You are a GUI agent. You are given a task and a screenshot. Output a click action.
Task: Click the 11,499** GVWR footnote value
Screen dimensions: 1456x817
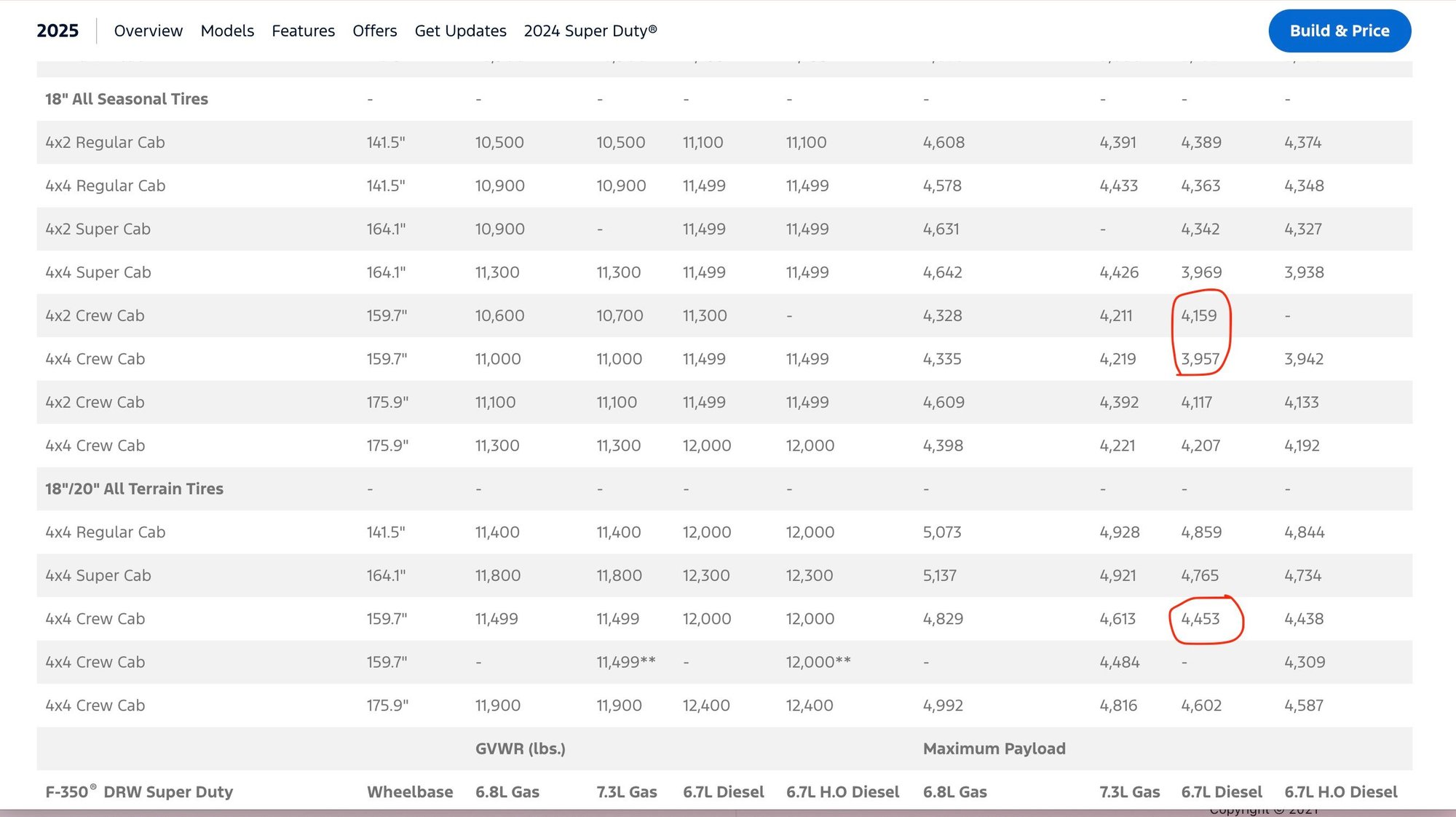point(625,662)
